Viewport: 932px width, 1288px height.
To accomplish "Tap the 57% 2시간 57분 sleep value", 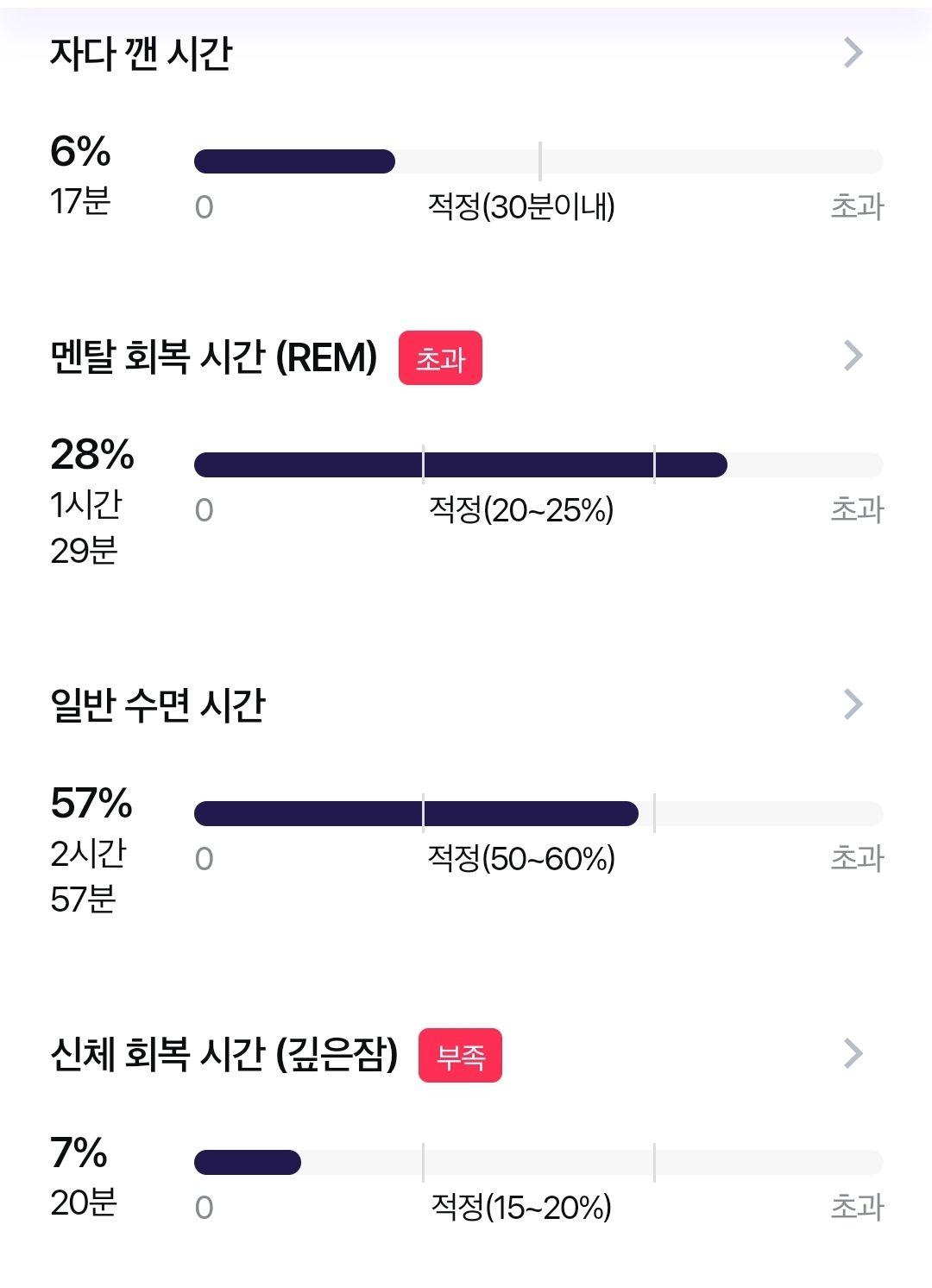I will coord(91,849).
